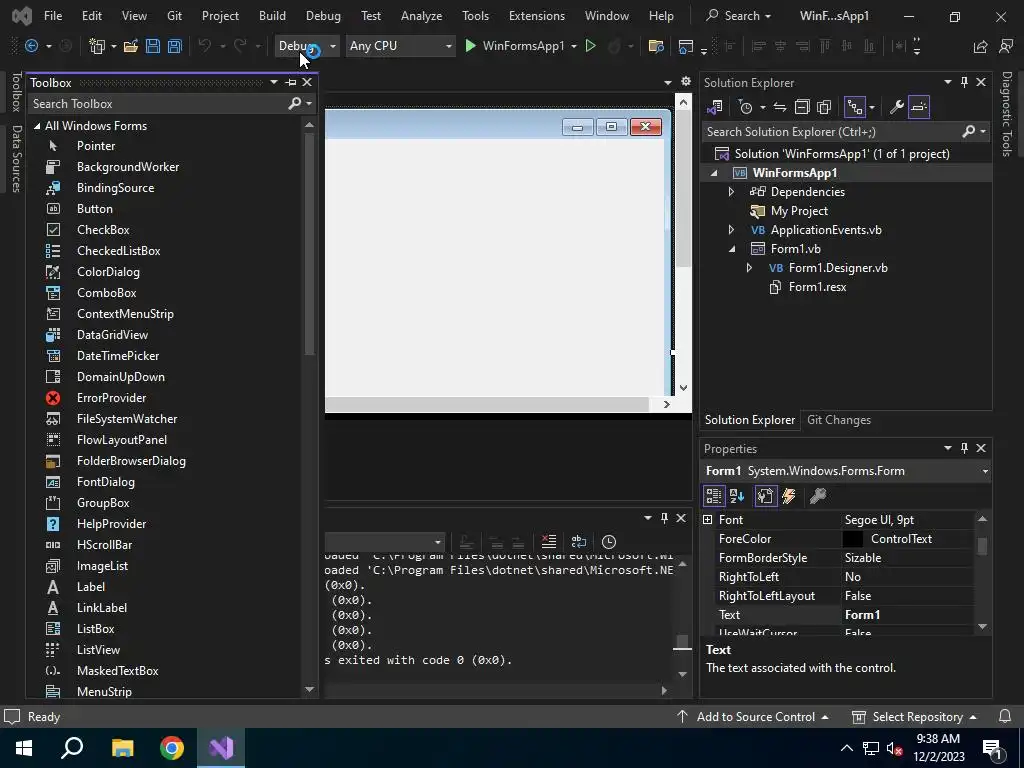Screen dimensions: 1024x768
Task: Click the Open File folder icon
Action: pos(131,46)
